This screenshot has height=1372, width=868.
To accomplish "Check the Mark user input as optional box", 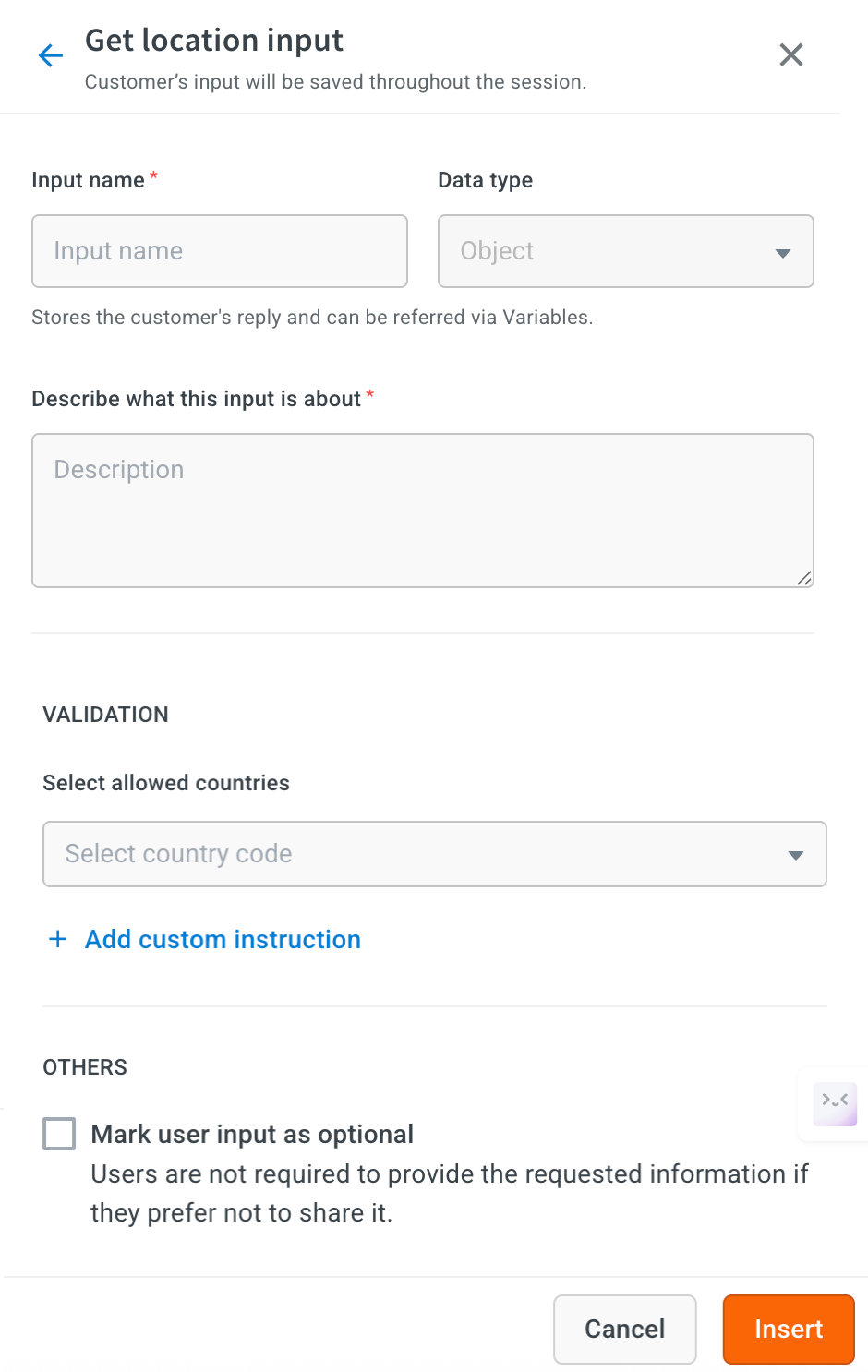I will [59, 1134].
